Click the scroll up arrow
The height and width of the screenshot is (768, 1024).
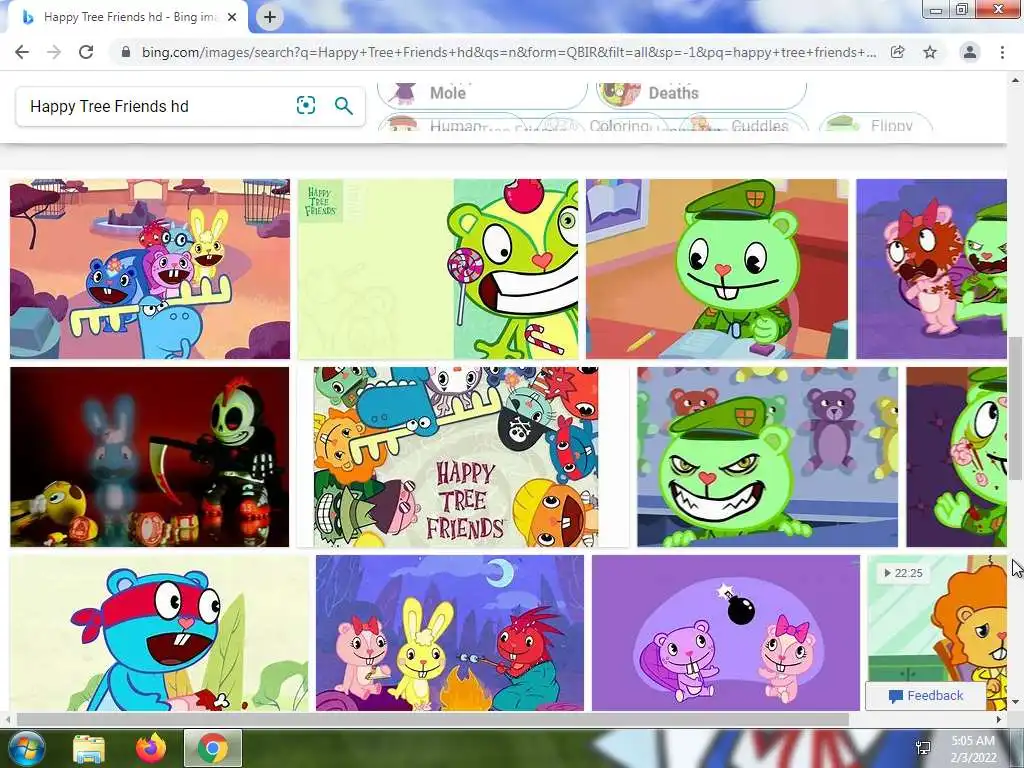(1015, 80)
